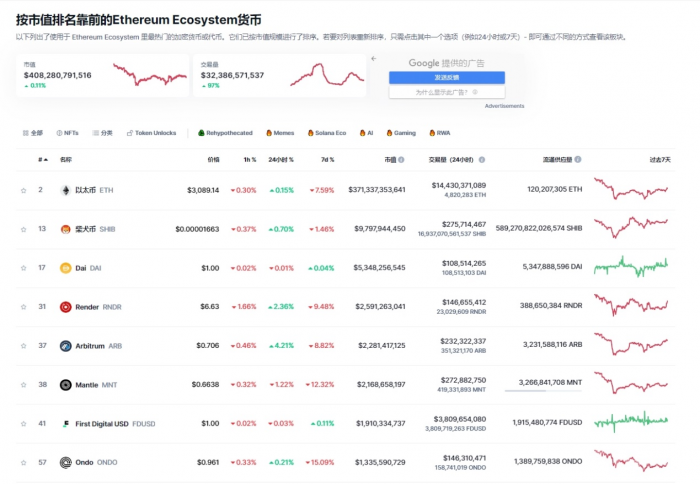The width and height of the screenshot is (700, 484).
Task: Switch to the NFTs tab
Action: coord(67,133)
